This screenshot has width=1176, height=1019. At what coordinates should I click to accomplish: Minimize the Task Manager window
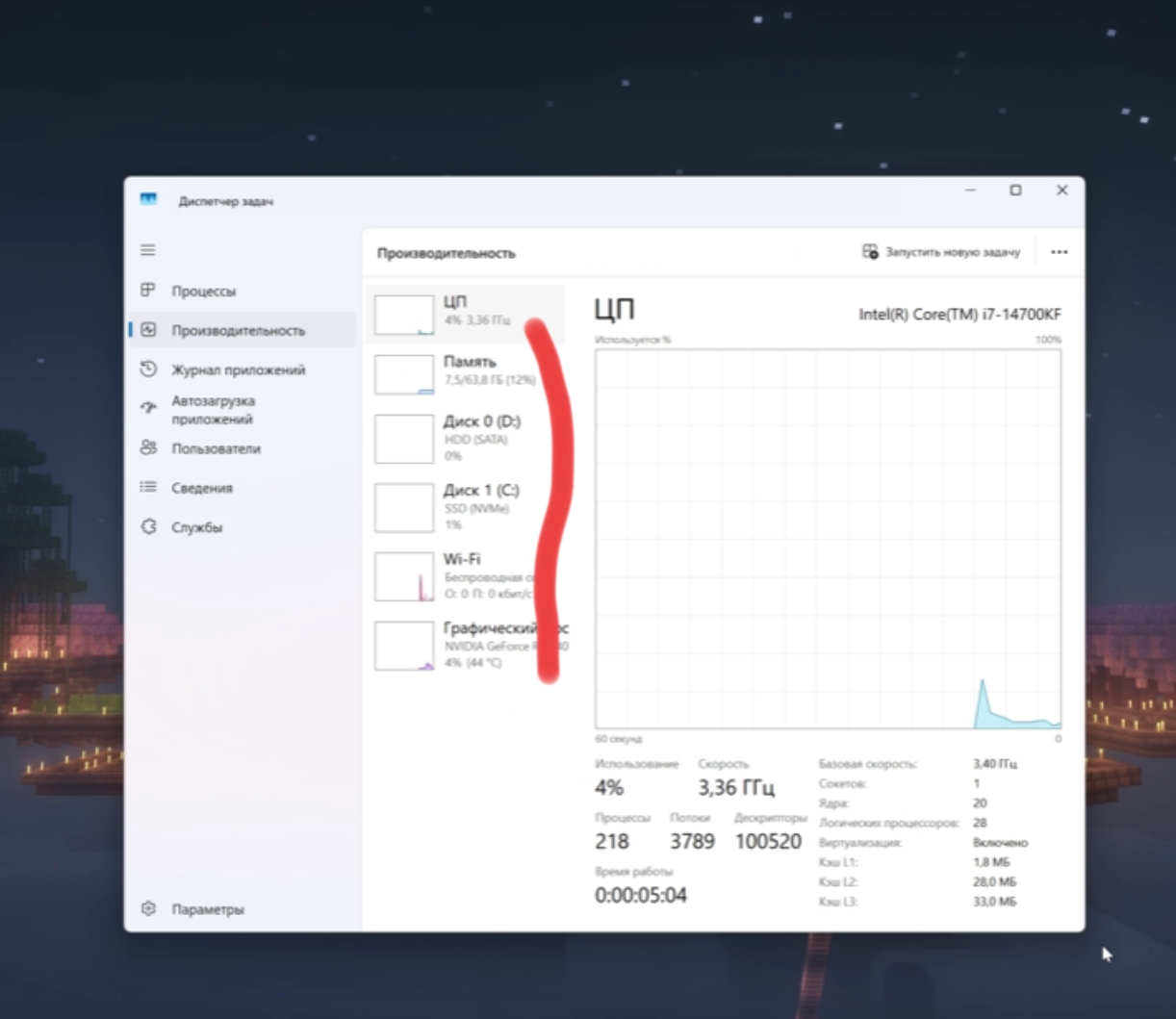(x=970, y=191)
